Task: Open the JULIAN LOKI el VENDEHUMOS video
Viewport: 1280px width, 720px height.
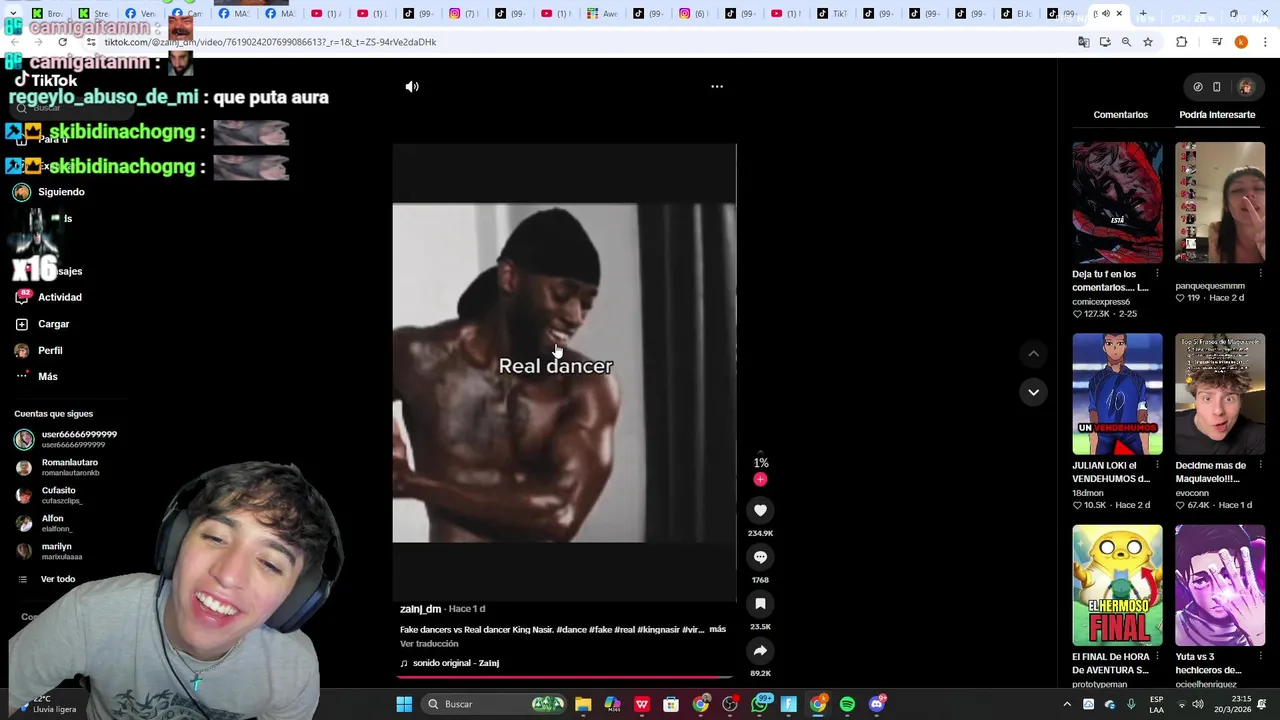Action: click(x=1117, y=394)
